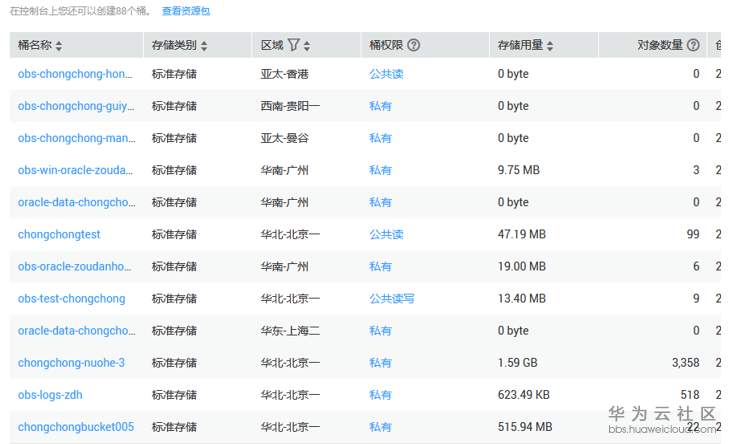730x444 pixels.
Task: Click 私有 permission for obs-win-oracle-zouda
Action: coord(380,170)
